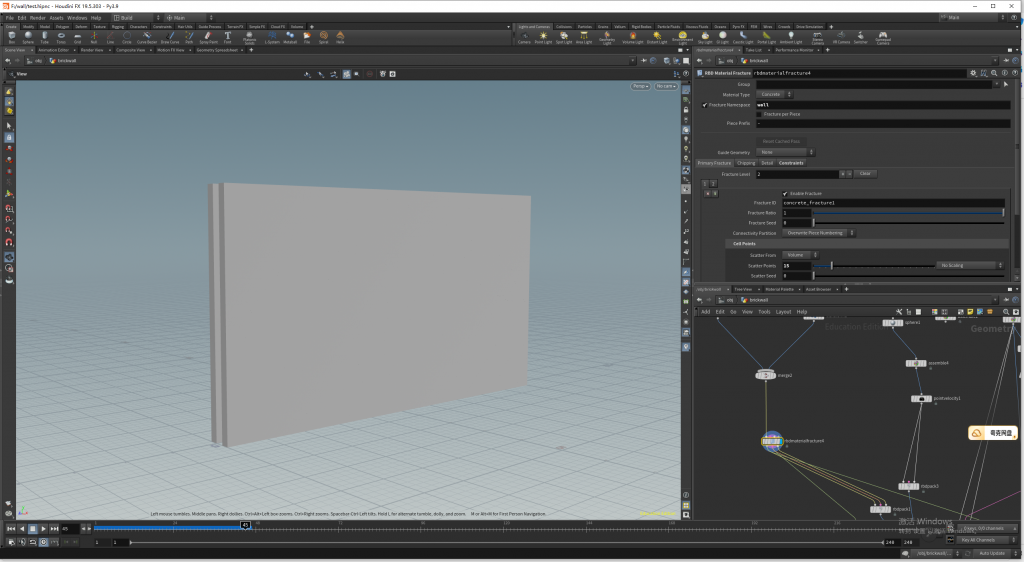Add a Sky Light from the shelf
This screenshot has width=1024, height=562.
coord(705,37)
